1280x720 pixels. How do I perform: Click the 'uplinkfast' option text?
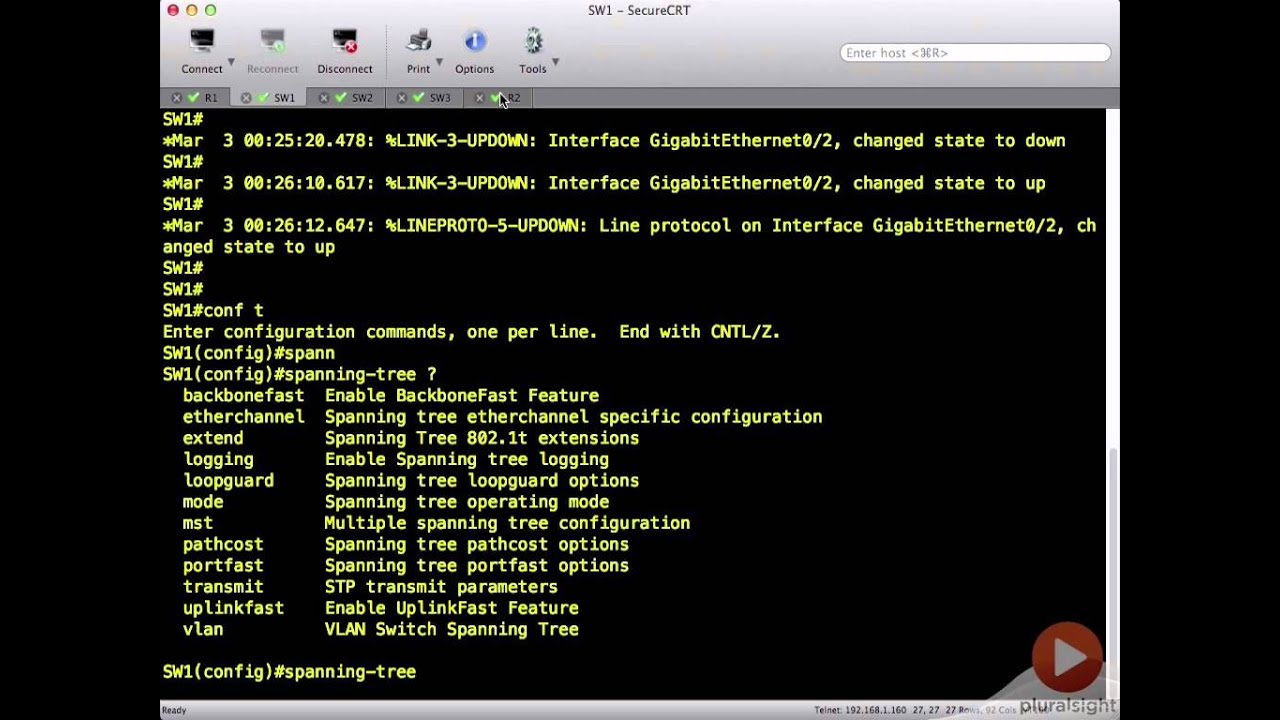[233, 608]
